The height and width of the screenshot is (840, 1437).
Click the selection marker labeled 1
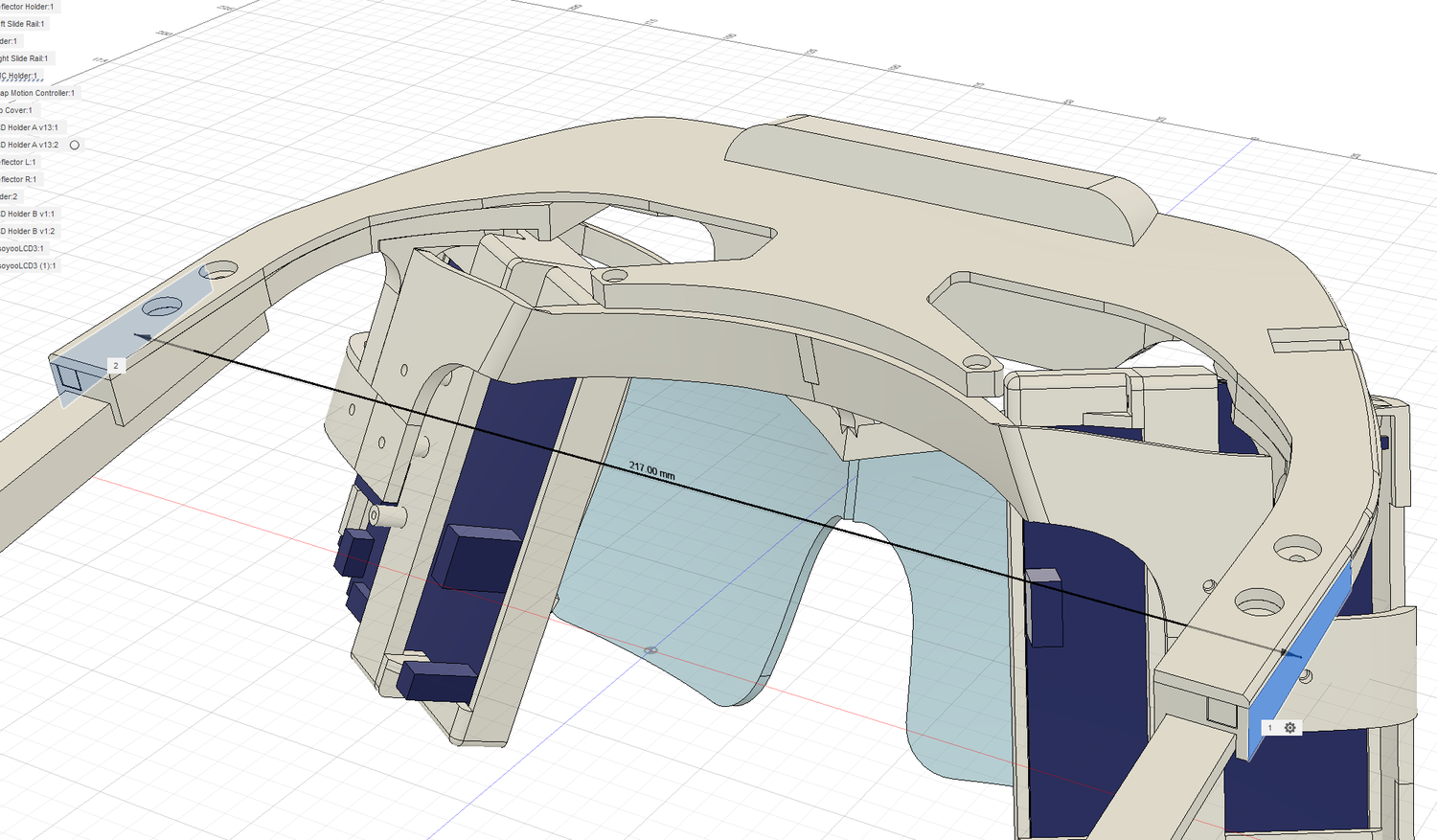tap(1270, 728)
